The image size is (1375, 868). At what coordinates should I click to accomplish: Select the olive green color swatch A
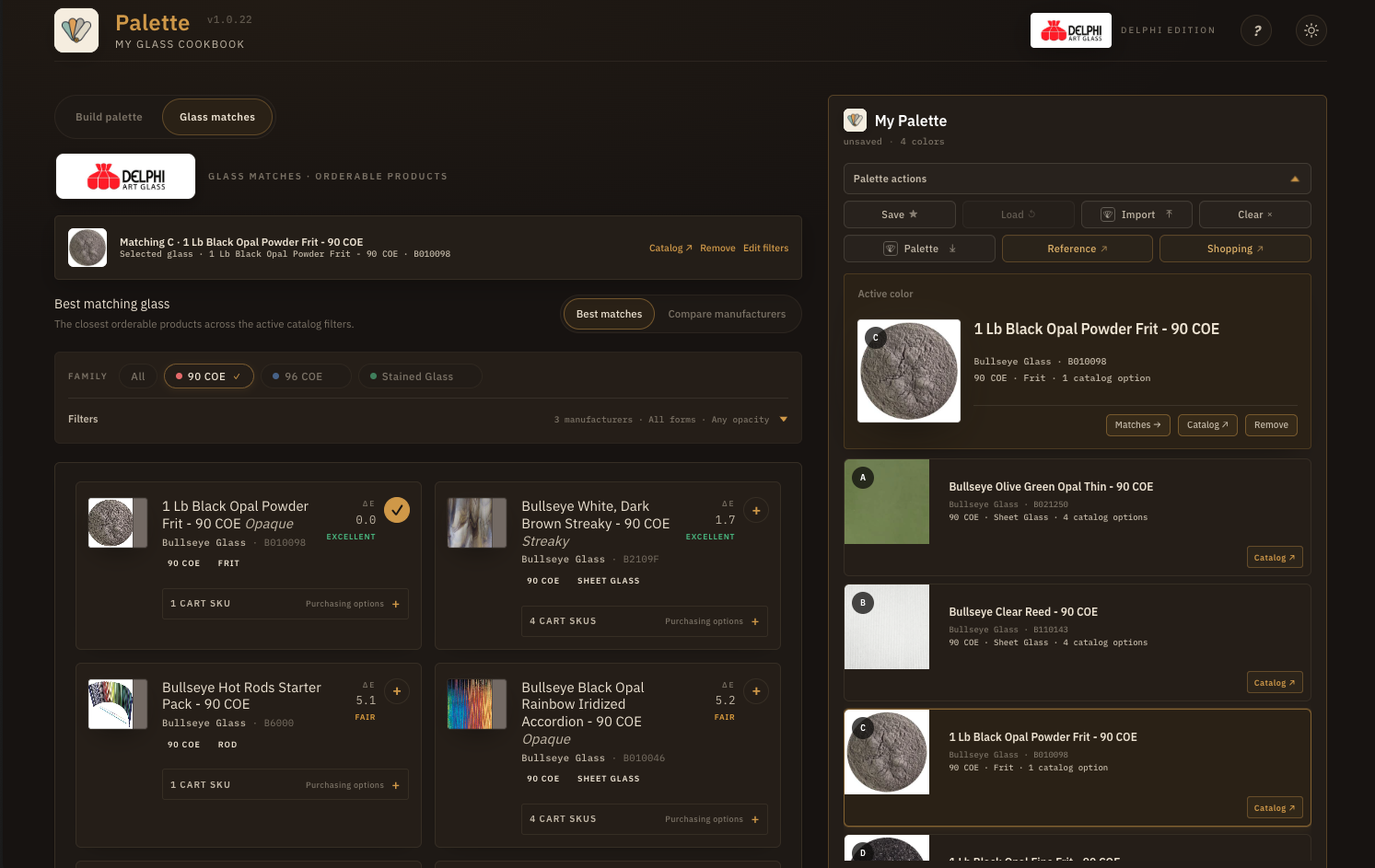click(887, 502)
